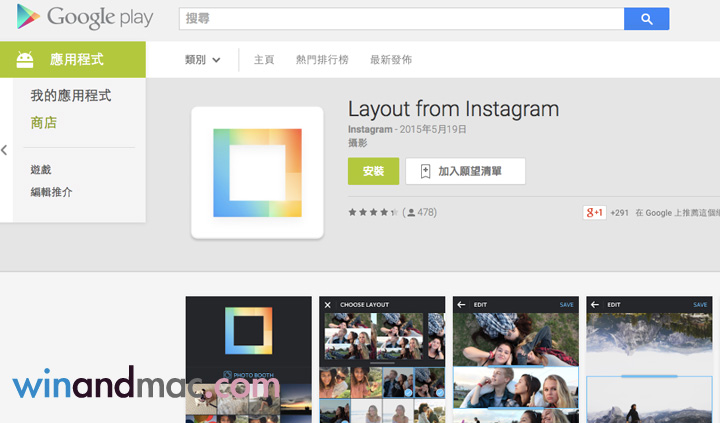Screen dimensions: 720x423
Task: Click the Android robot icon in the green header
Action: [x=25, y=60]
